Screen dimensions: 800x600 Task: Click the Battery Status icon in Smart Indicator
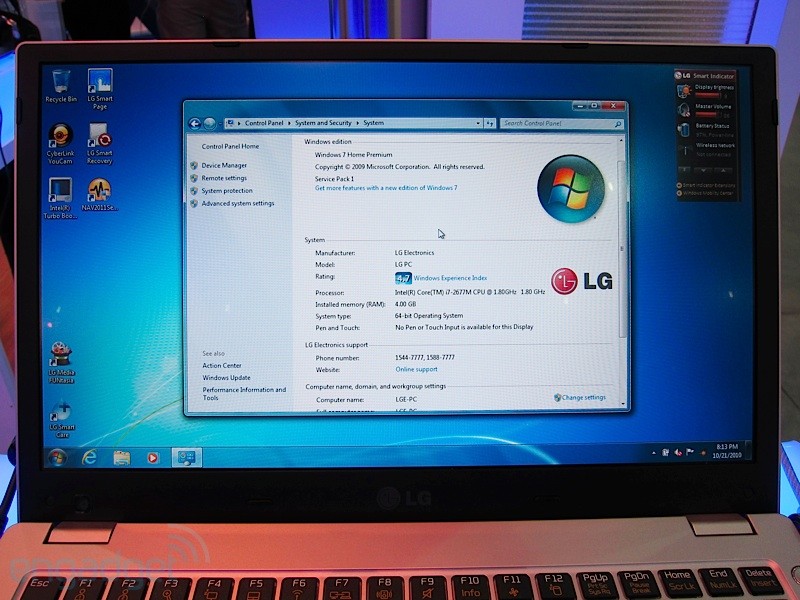click(x=684, y=130)
